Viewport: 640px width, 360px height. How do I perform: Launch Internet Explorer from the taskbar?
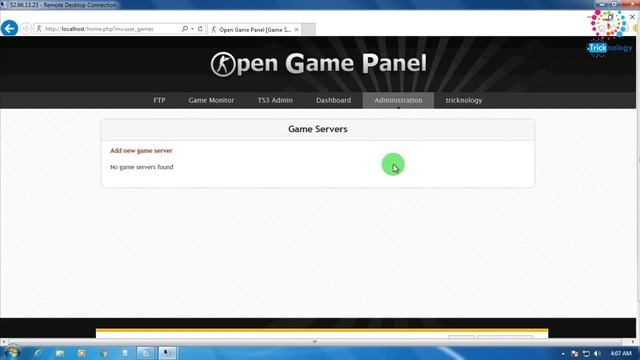pyautogui.click(x=38, y=353)
